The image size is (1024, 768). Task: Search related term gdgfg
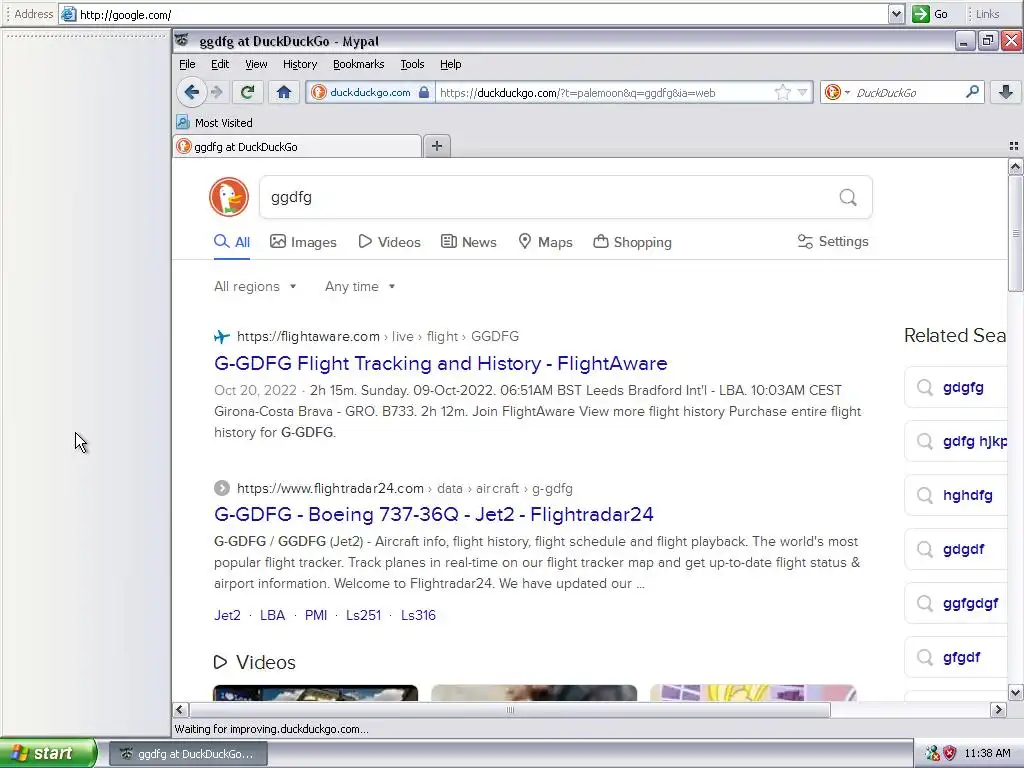pos(956,387)
